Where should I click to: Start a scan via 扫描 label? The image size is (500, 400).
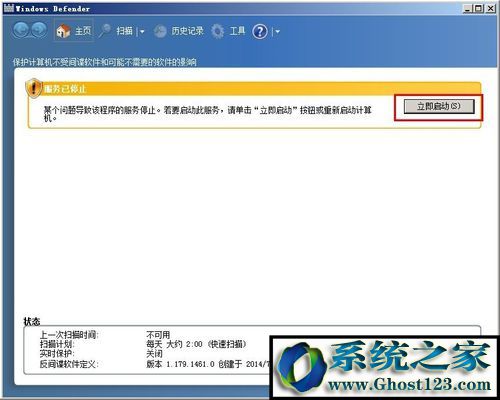[124, 31]
